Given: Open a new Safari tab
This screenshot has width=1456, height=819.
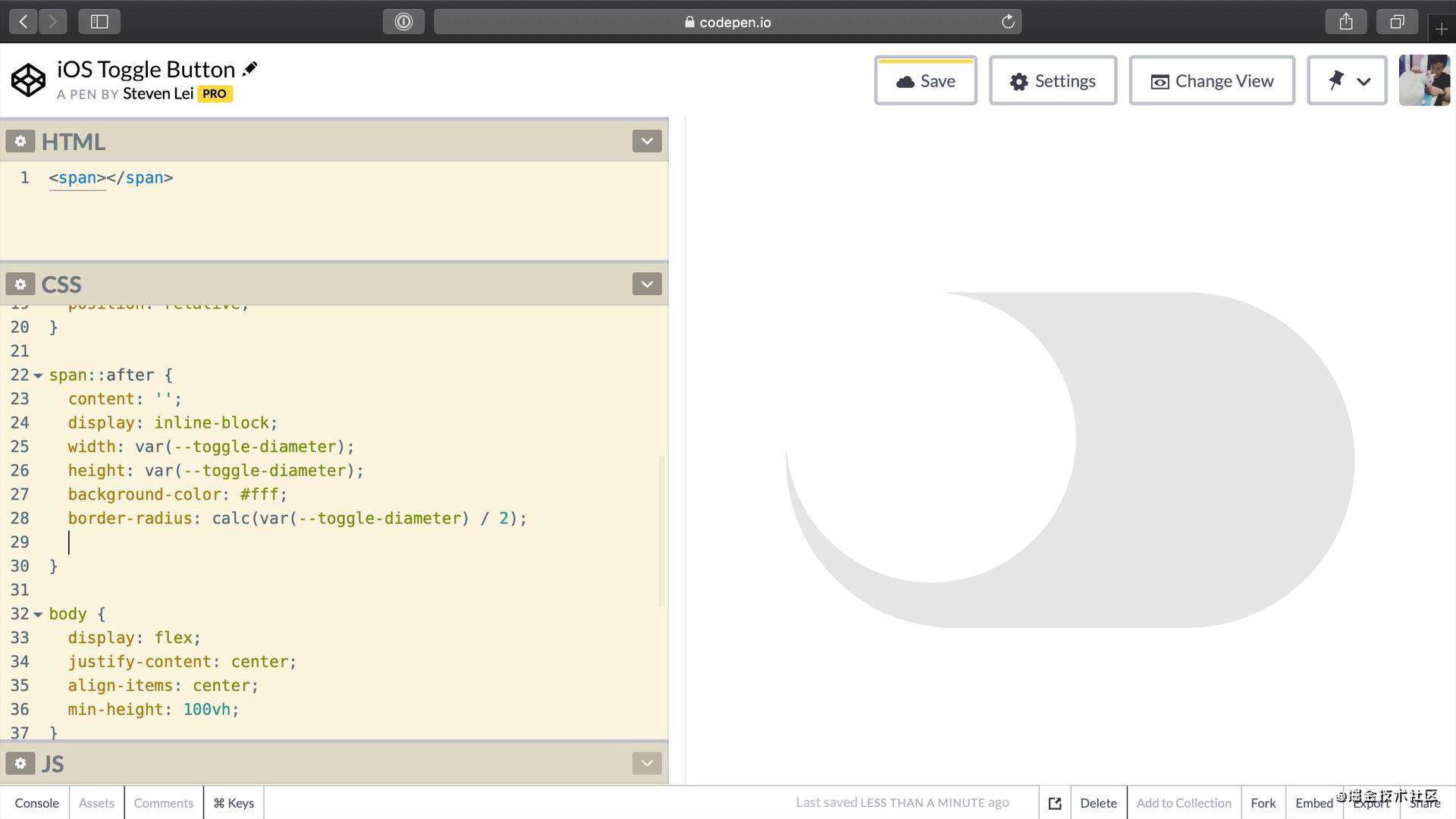Looking at the screenshot, I should [x=1442, y=29].
